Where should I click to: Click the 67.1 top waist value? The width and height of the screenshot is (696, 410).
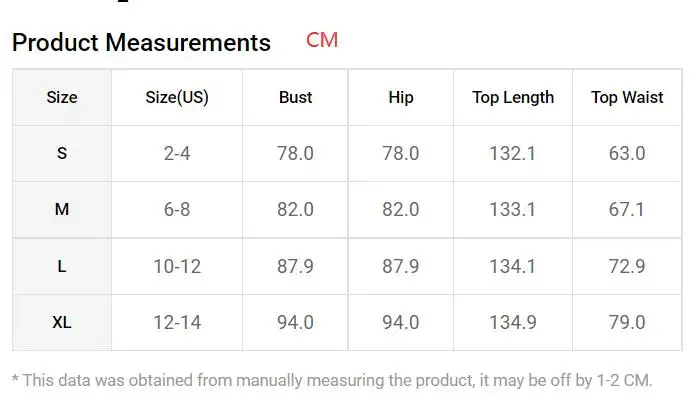(626, 209)
